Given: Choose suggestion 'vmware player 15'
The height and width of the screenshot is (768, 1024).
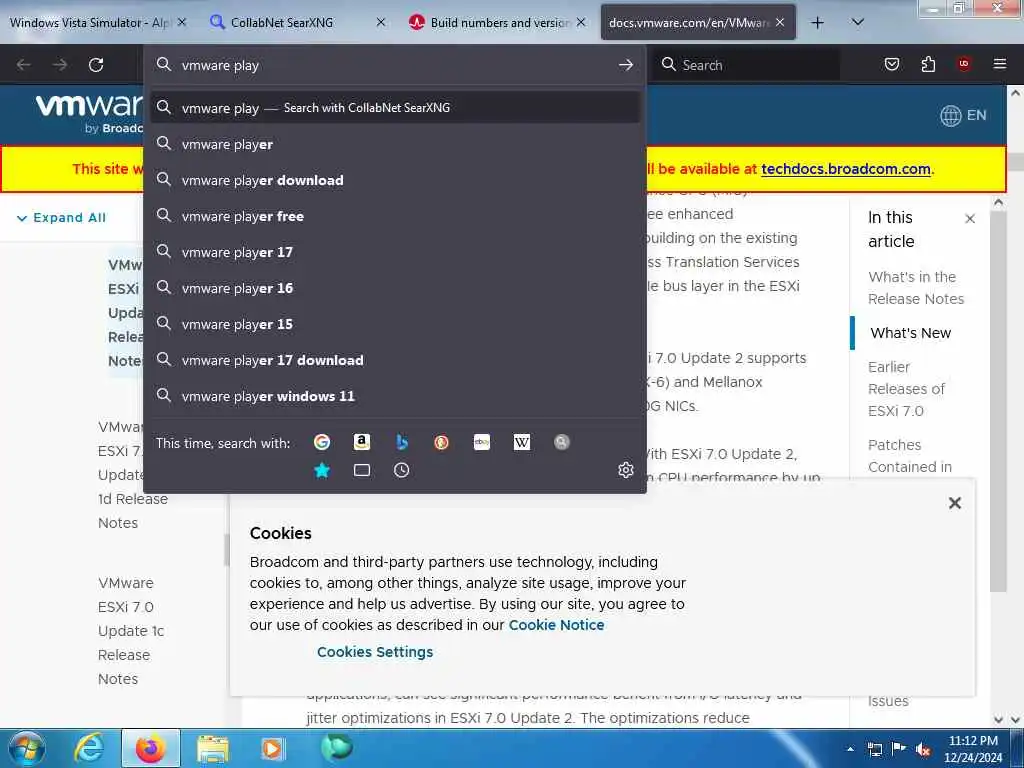Looking at the screenshot, I should tap(395, 324).
